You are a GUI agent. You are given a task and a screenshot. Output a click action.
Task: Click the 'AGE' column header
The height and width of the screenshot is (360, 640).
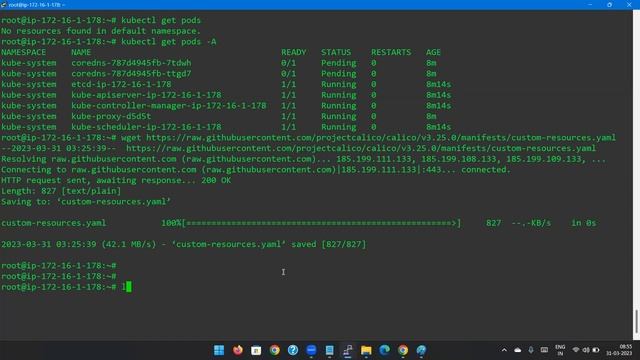[433, 52]
